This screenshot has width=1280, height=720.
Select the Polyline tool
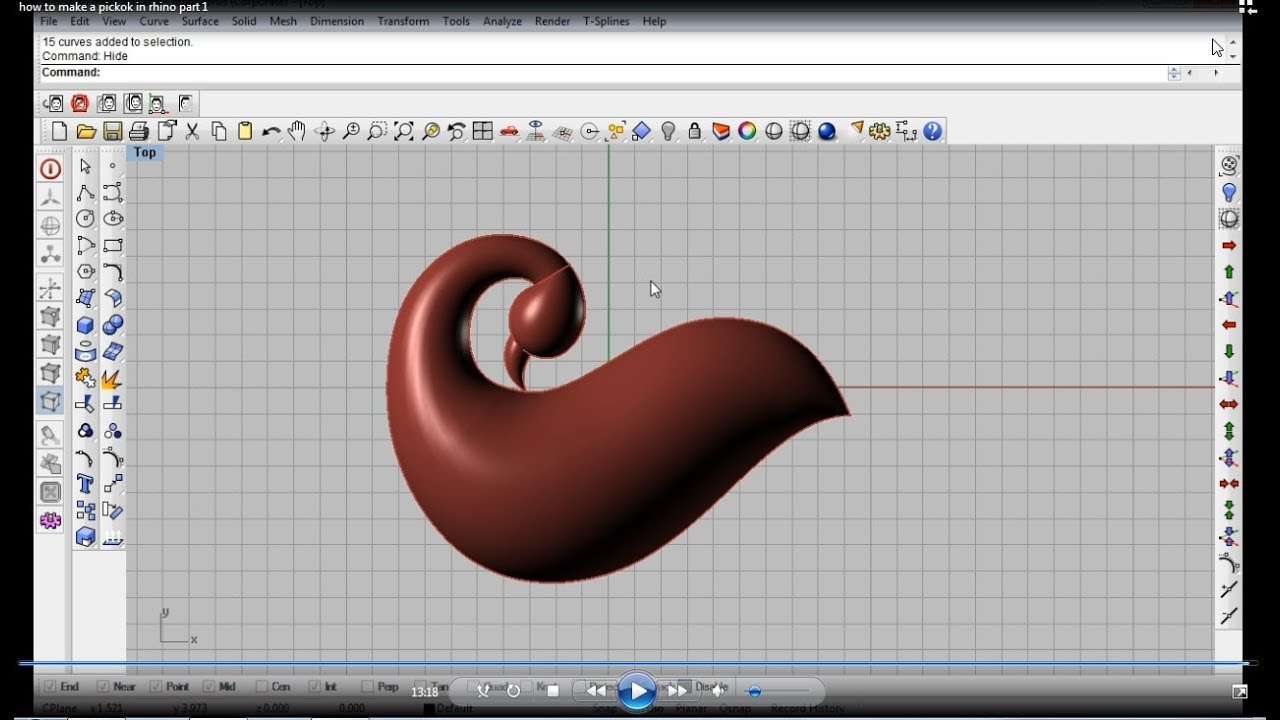[x=85, y=192]
